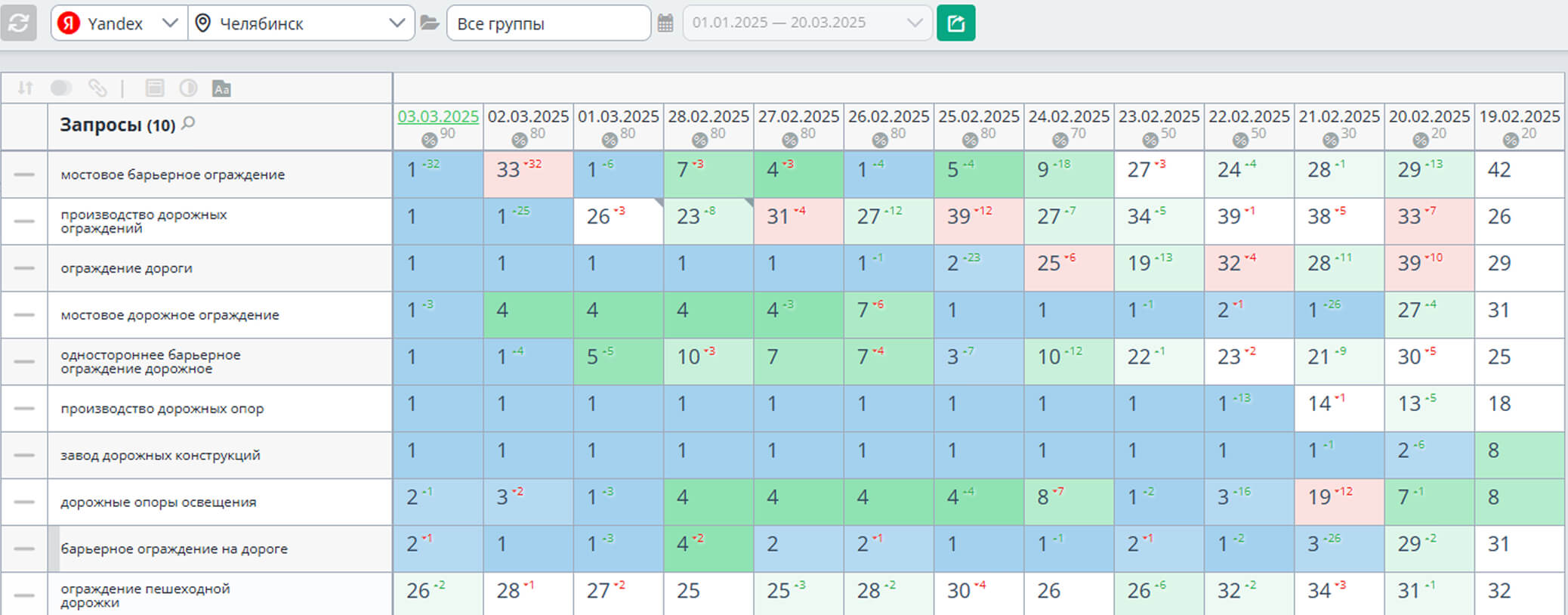Viewport: 1568px width, 615px height.
Task: Click the Все группы field
Action: click(x=548, y=23)
